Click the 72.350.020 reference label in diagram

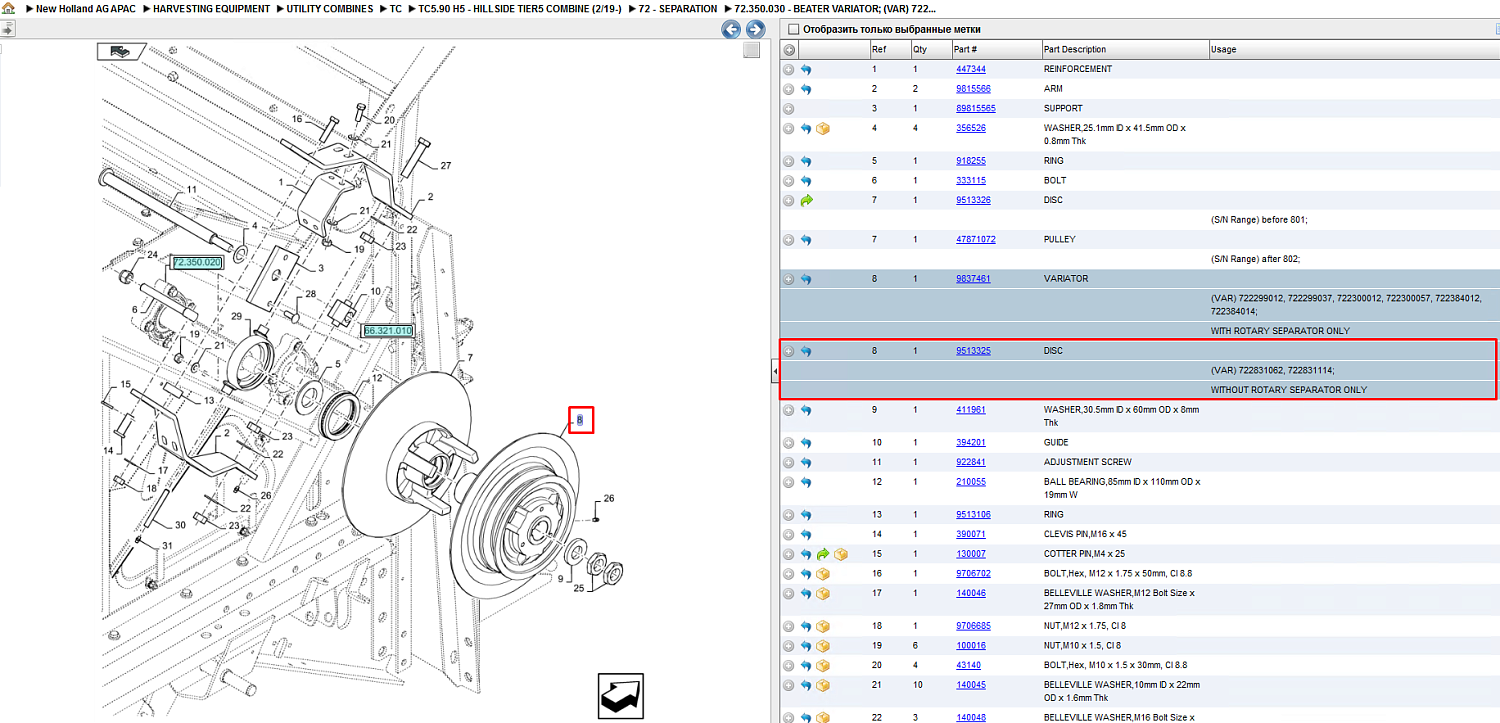[196, 262]
